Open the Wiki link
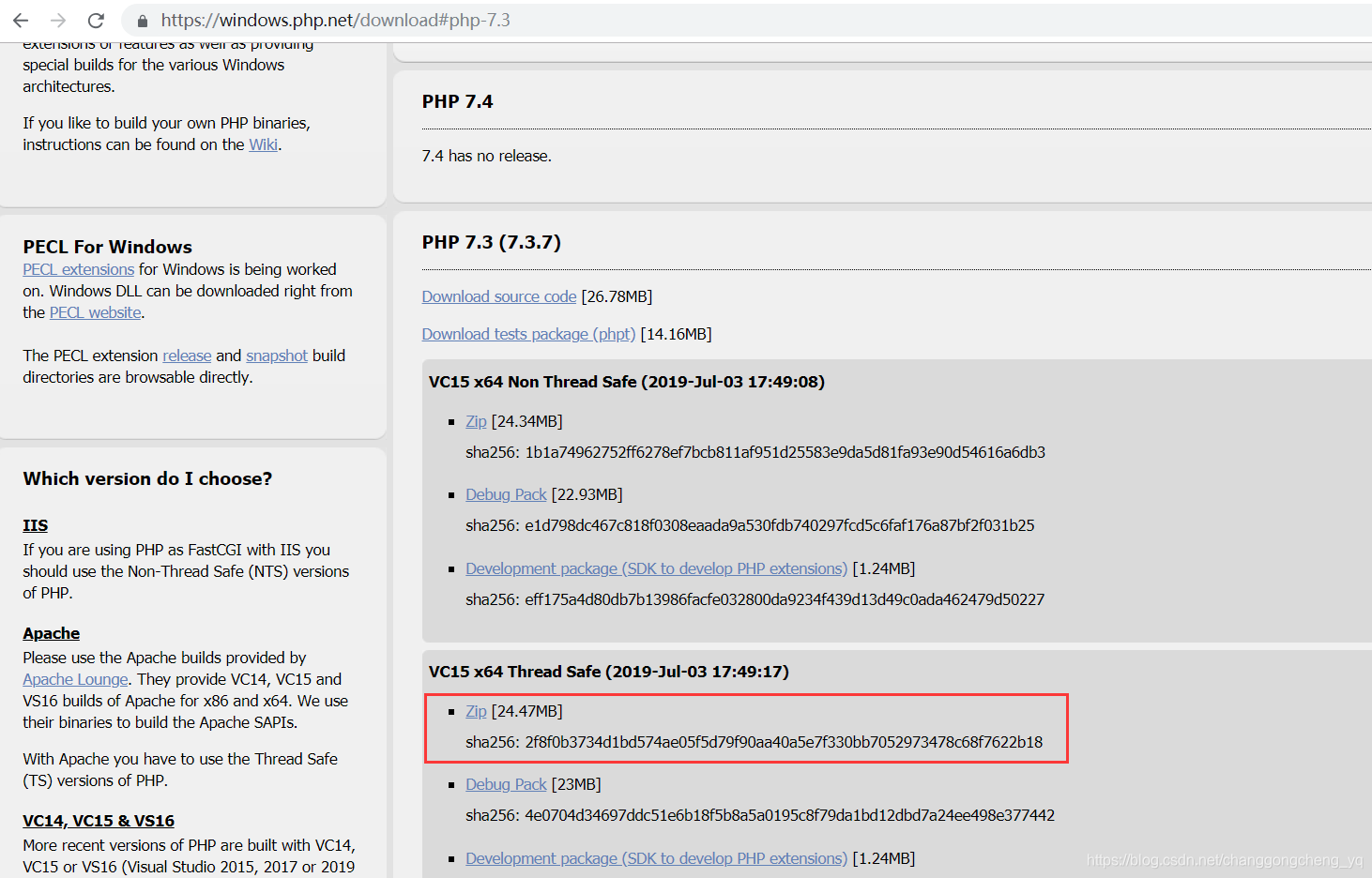The width and height of the screenshot is (1372, 878). coord(263,144)
